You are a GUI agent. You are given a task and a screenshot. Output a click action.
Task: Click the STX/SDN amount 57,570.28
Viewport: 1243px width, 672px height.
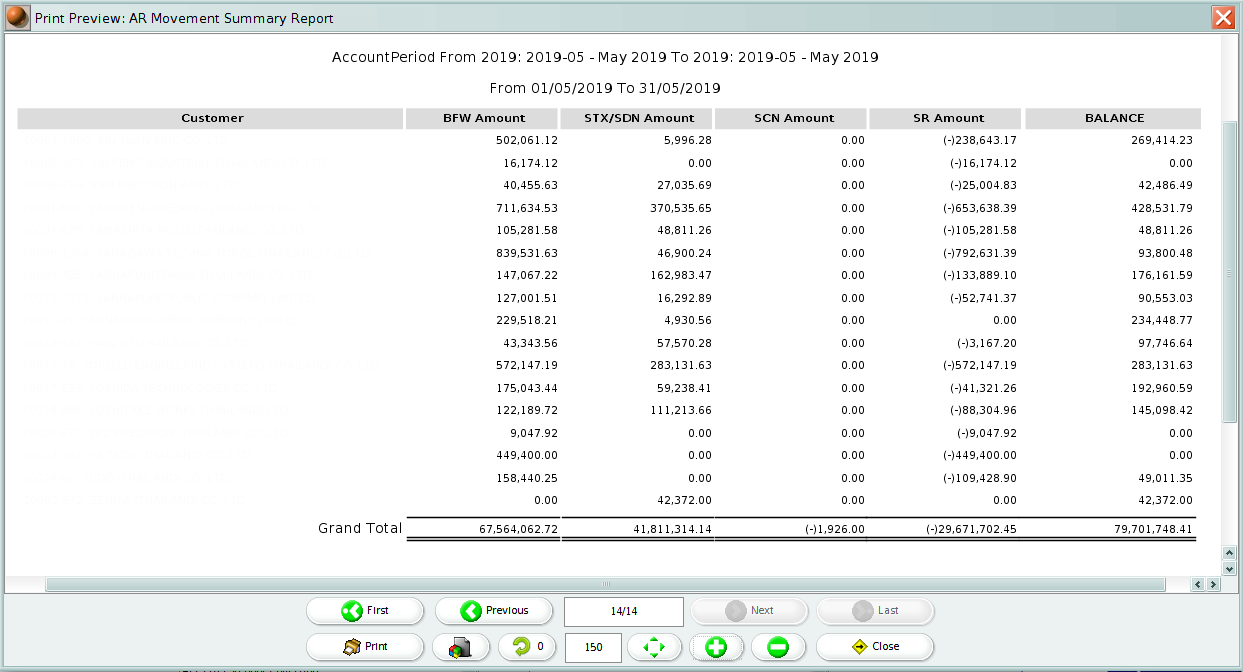click(x=684, y=343)
